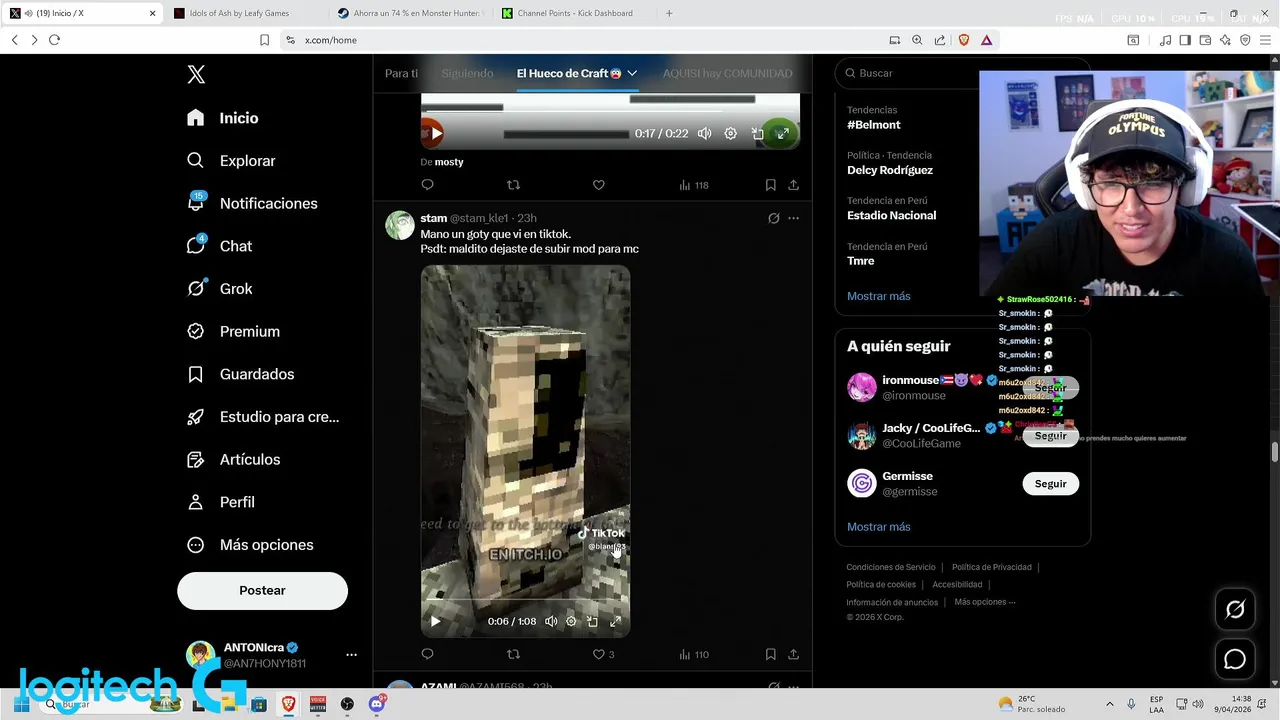Open the #Belmont trend
Screen dimensions: 1280x720
tap(874, 125)
